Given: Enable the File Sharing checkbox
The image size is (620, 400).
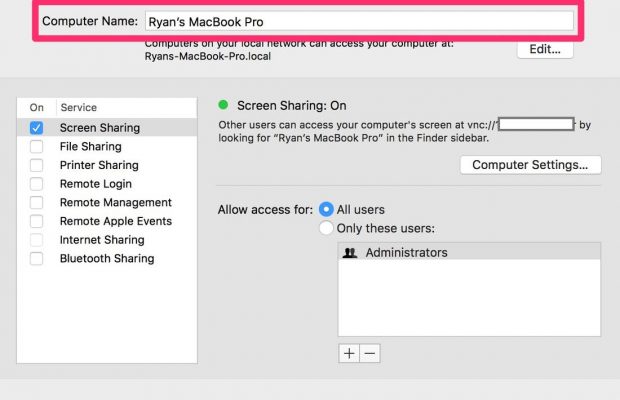Looking at the screenshot, I should 37,147.
